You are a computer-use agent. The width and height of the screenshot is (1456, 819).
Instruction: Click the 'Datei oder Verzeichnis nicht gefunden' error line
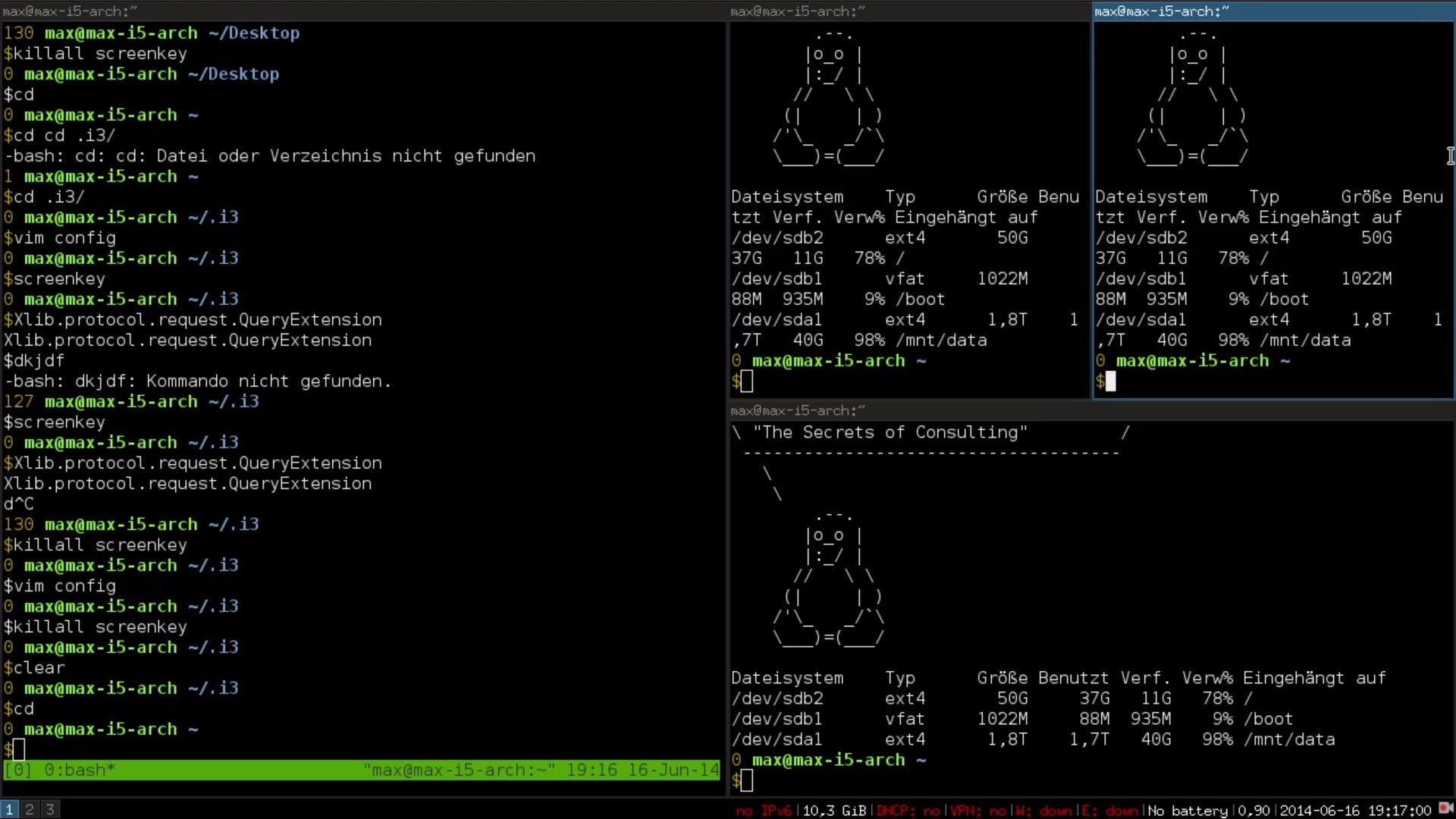(270, 156)
